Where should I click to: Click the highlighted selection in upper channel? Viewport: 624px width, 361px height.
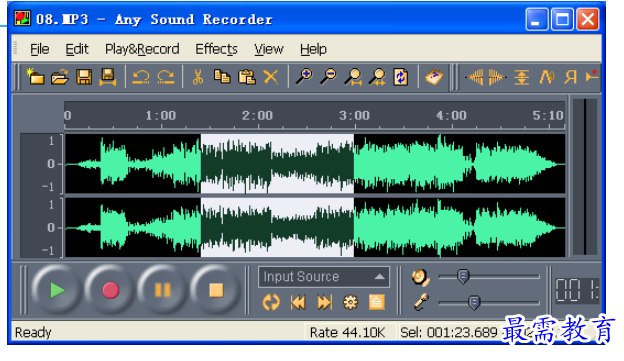277,164
